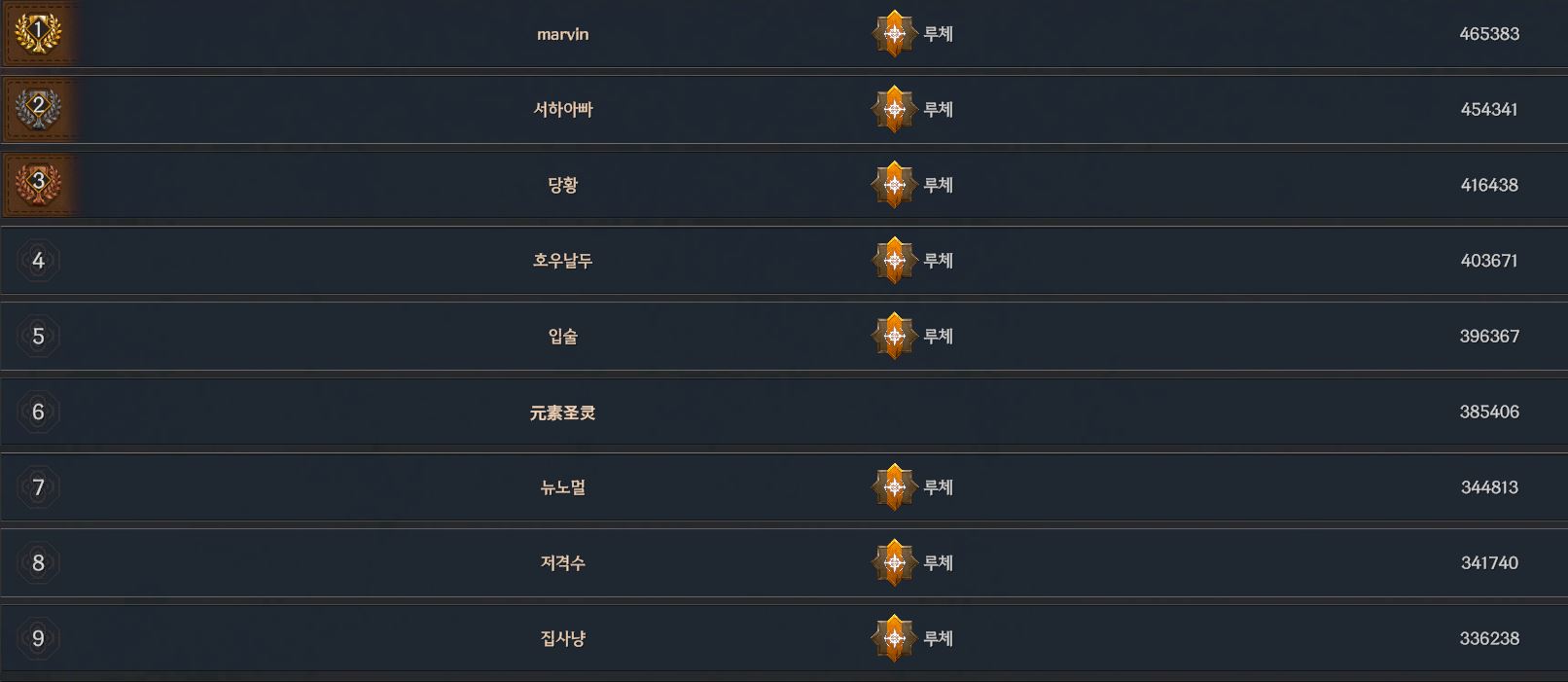Image resolution: width=1568 pixels, height=682 pixels.
Task: Click the 루체 label in rank 5 row
Action: 938,336
